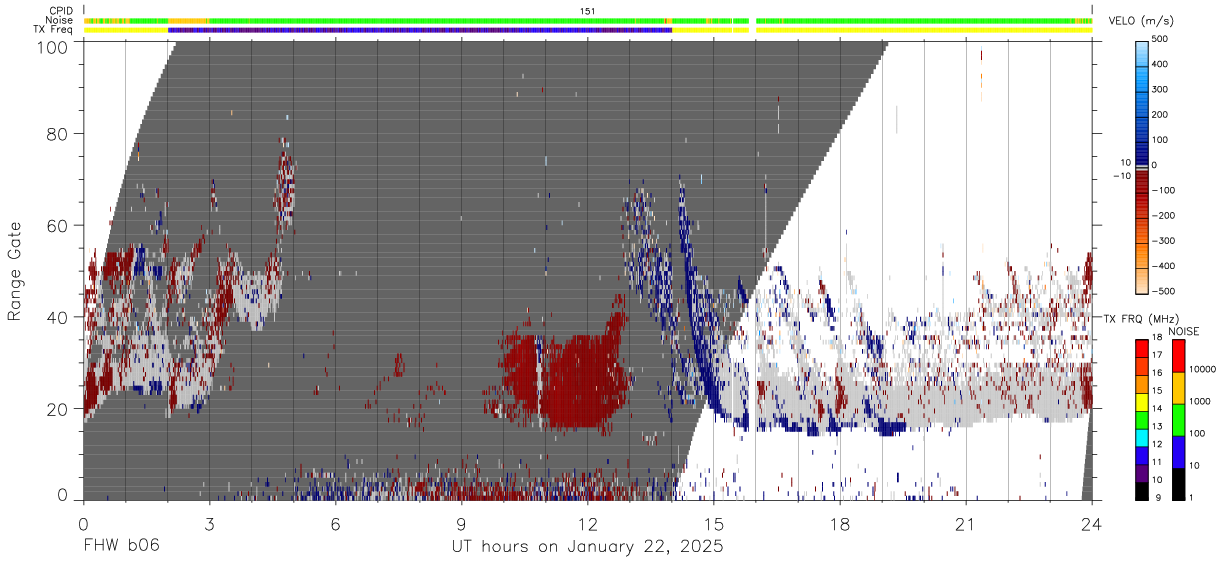
Task: Click the positive "400" velocity colorbar tick
Action: (1159, 65)
